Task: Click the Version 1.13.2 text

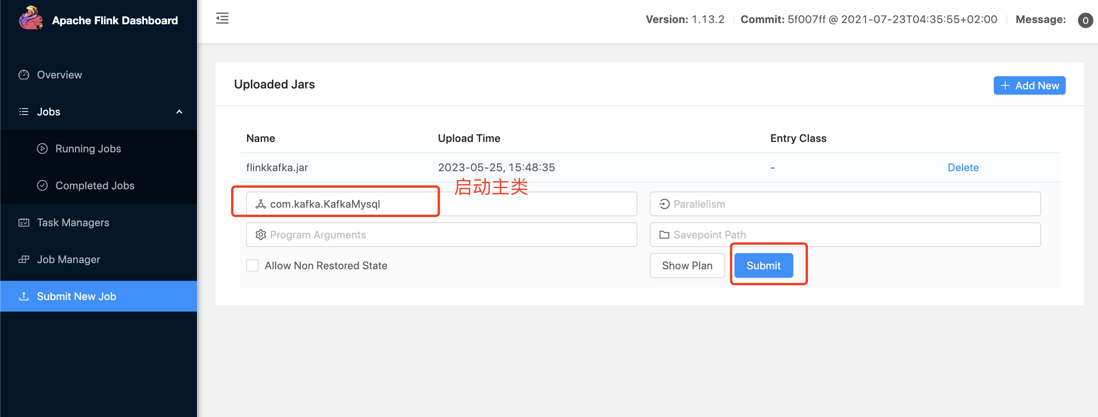Action: click(x=685, y=20)
